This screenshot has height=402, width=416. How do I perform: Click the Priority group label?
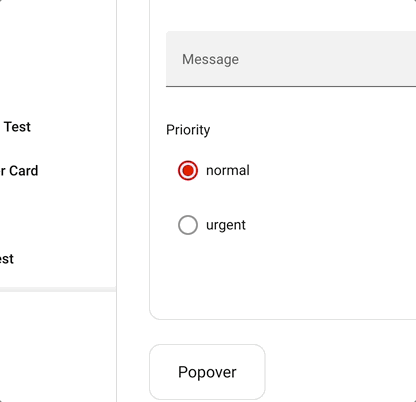pyautogui.click(x=188, y=130)
